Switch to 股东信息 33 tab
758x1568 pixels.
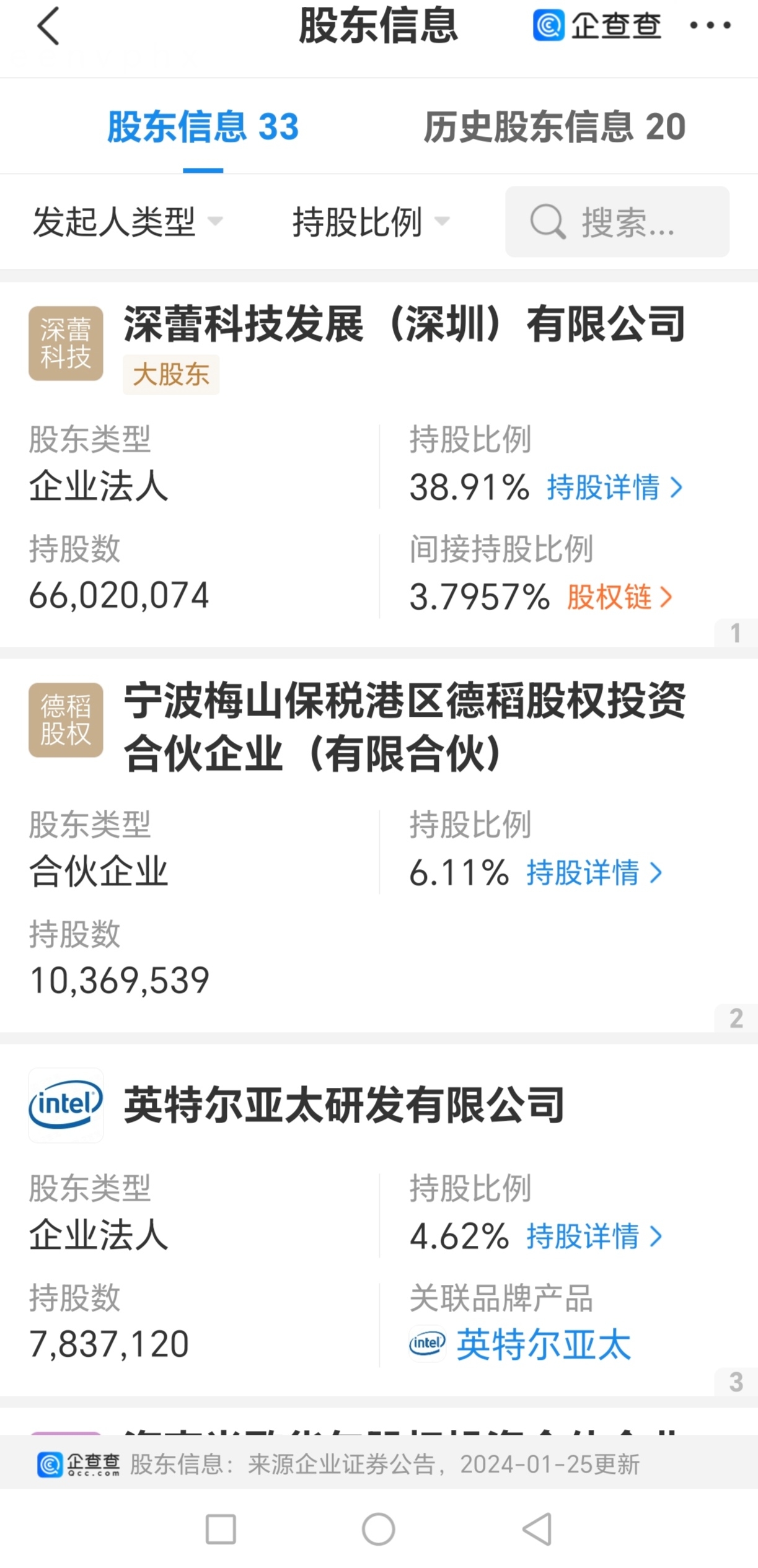pyautogui.click(x=203, y=127)
